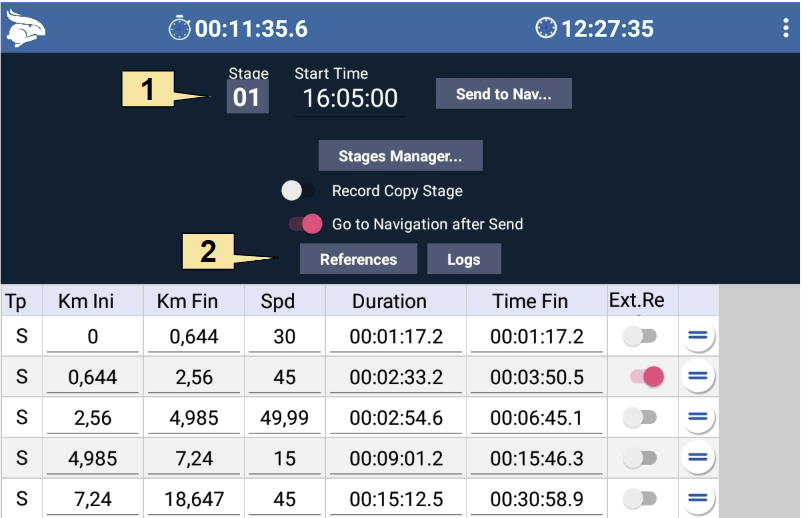Edit the Start Time field 16:05:00
This screenshot has width=806, height=518.
point(350,99)
